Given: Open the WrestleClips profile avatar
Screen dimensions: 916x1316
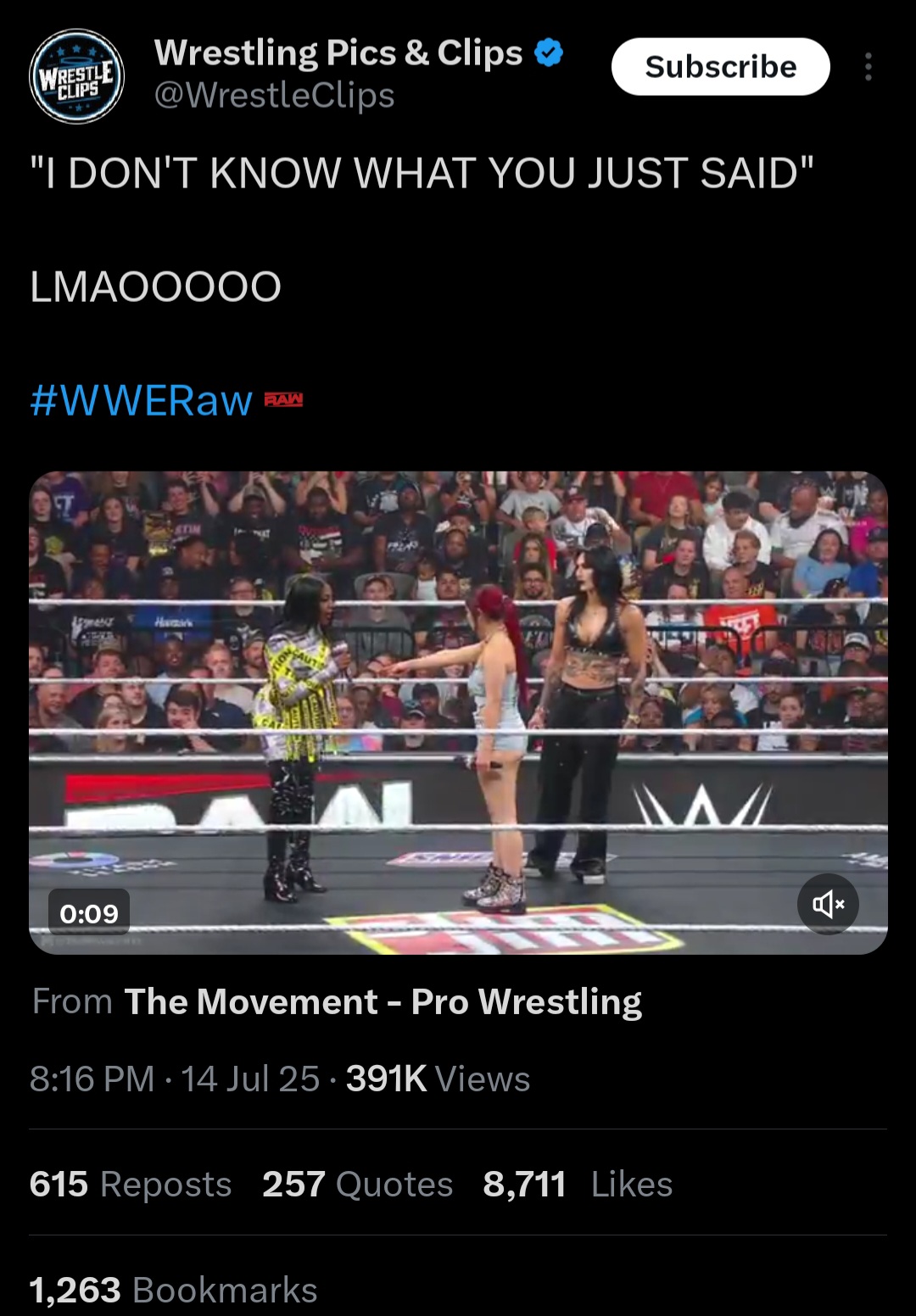Looking at the screenshot, I should (x=76, y=75).
